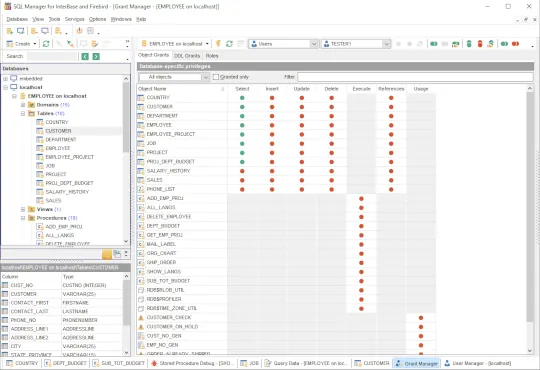Image resolution: width=540 pixels, height=370 pixels.
Task: Go to next search result arrow
Action: coord(96,56)
